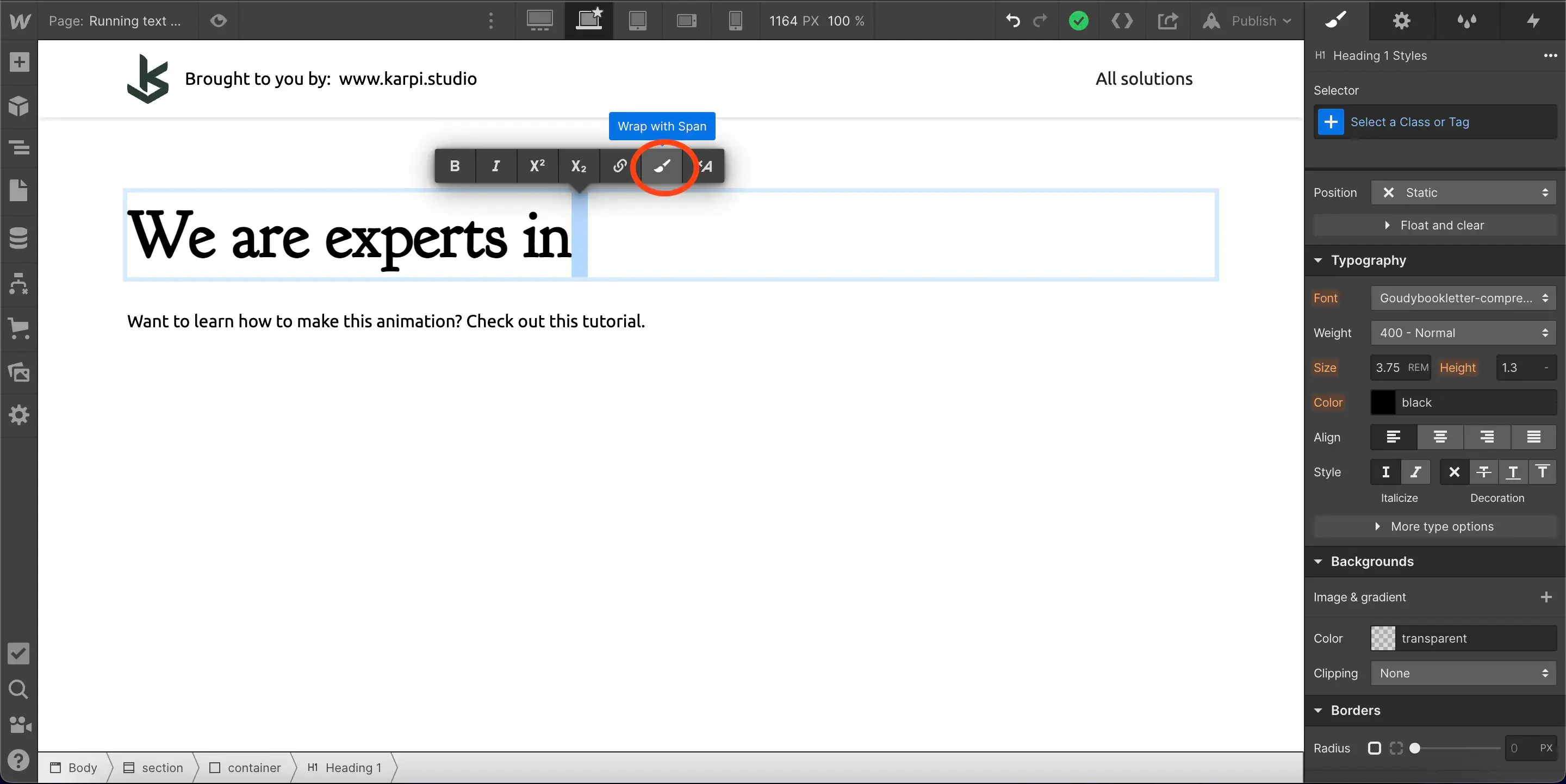Click the link icon in the text toolbar

point(619,166)
